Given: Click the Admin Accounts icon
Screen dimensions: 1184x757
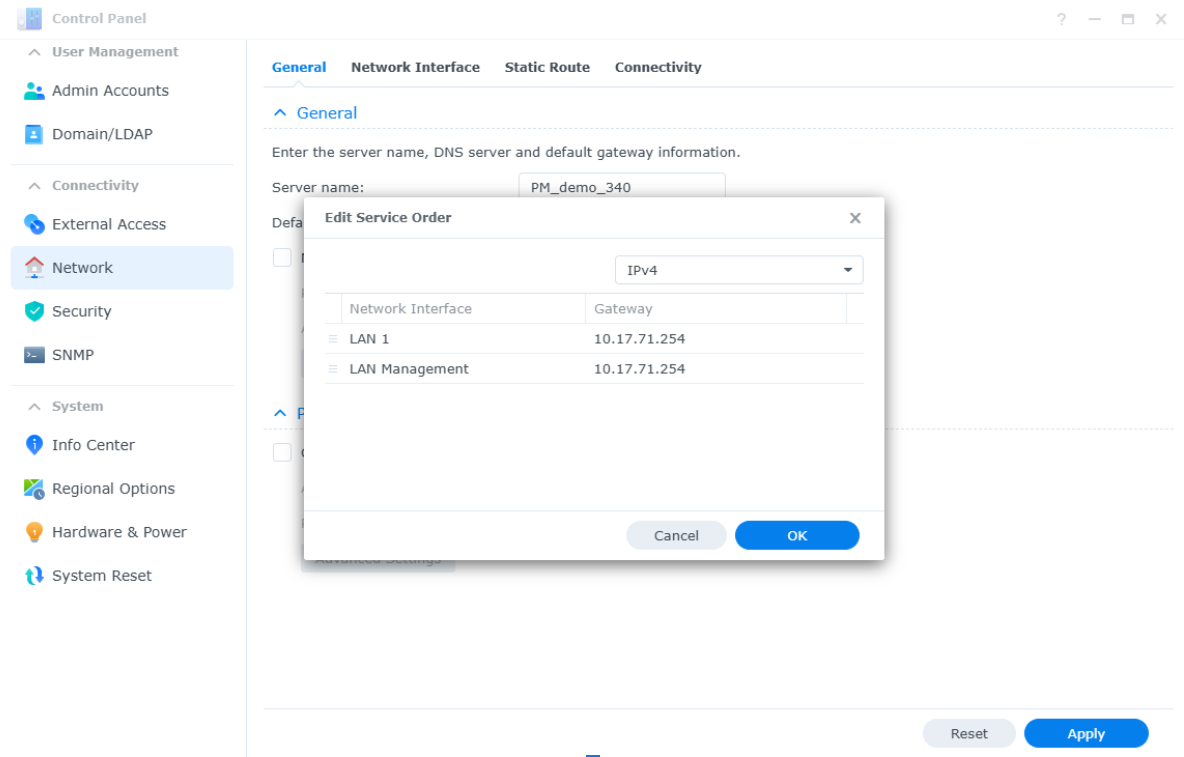Looking at the screenshot, I should (x=34, y=91).
